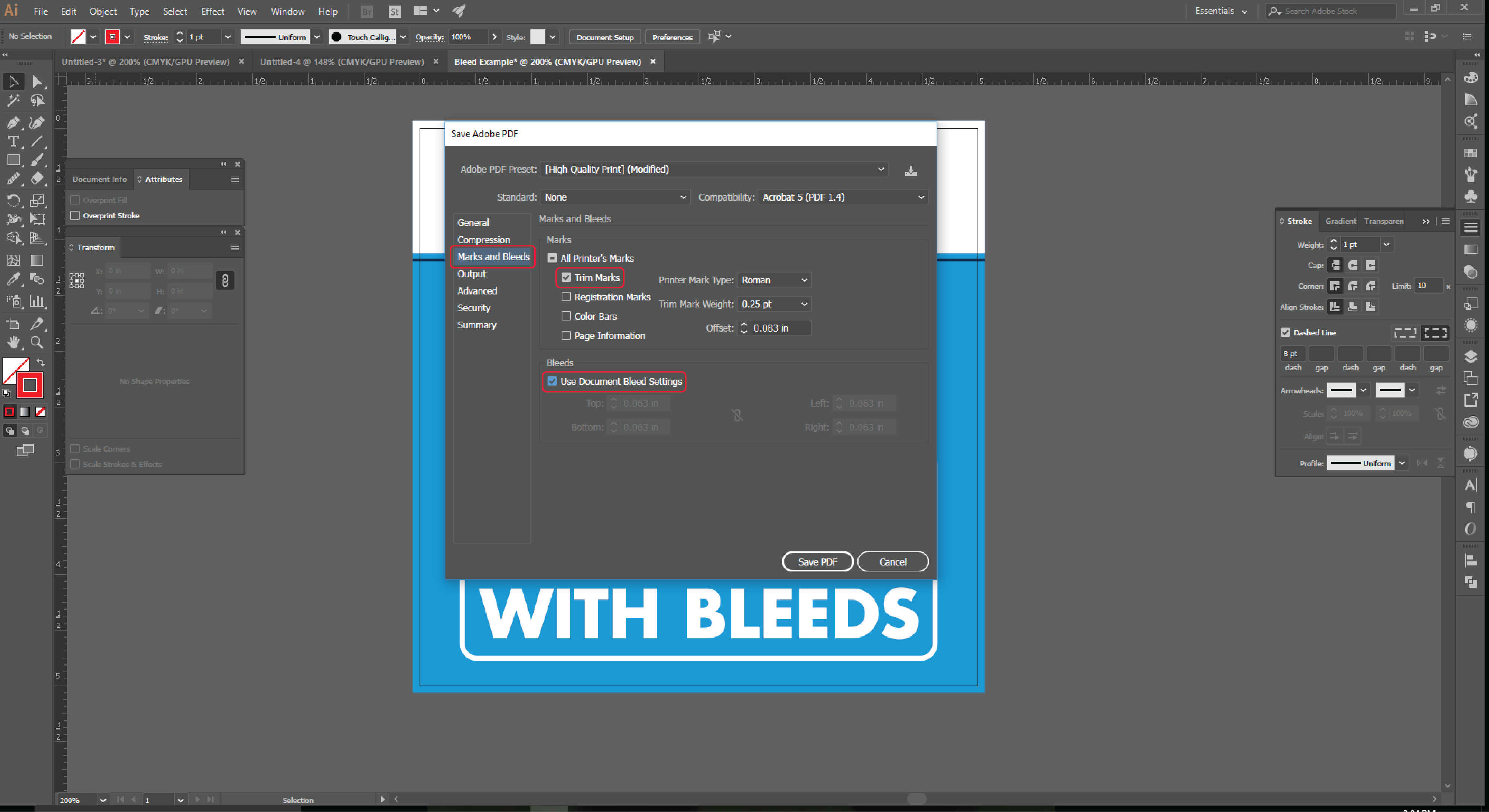
Task: Open the Adobe PDF Preset dropdown
Action: pos(715,169)
